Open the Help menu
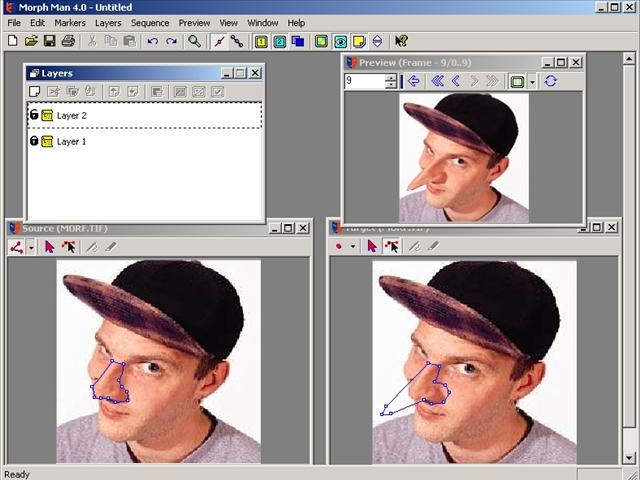The height and width of the screenshot is (480, 640). (x=296, y=23)
